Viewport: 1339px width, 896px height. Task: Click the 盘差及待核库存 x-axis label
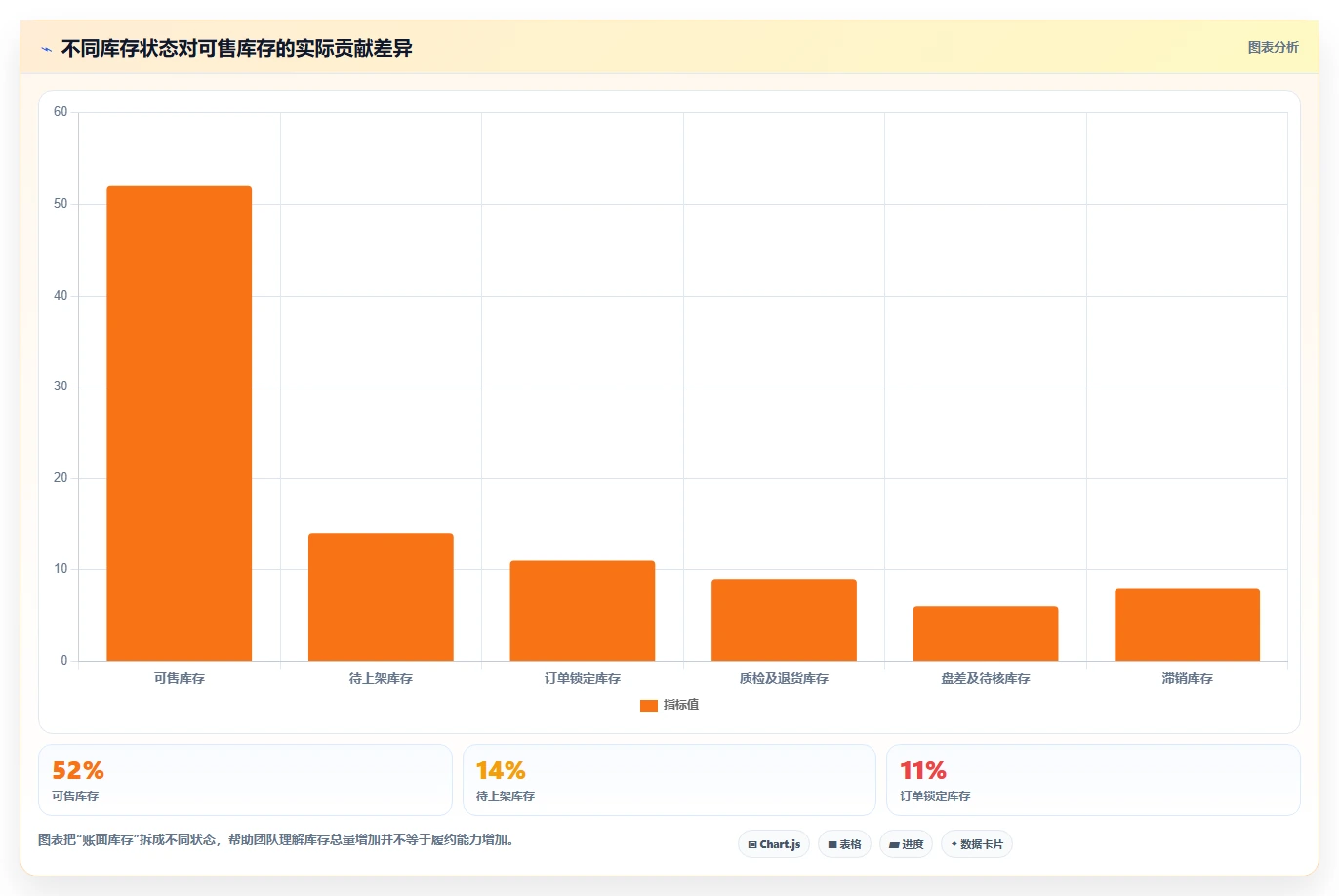[986, 678]
